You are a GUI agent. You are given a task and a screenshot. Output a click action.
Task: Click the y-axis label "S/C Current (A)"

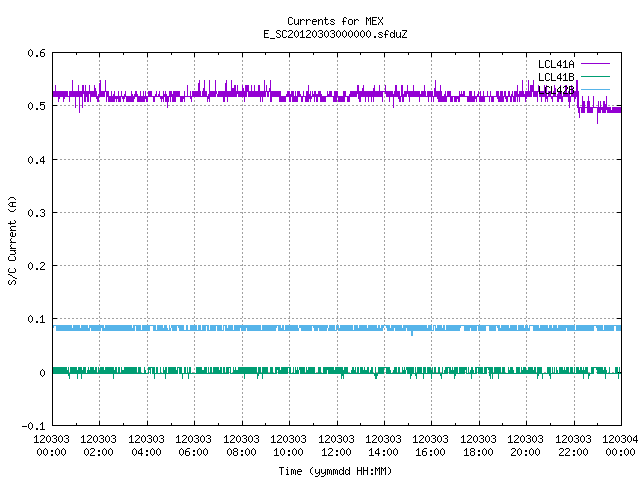click(13, 241)
